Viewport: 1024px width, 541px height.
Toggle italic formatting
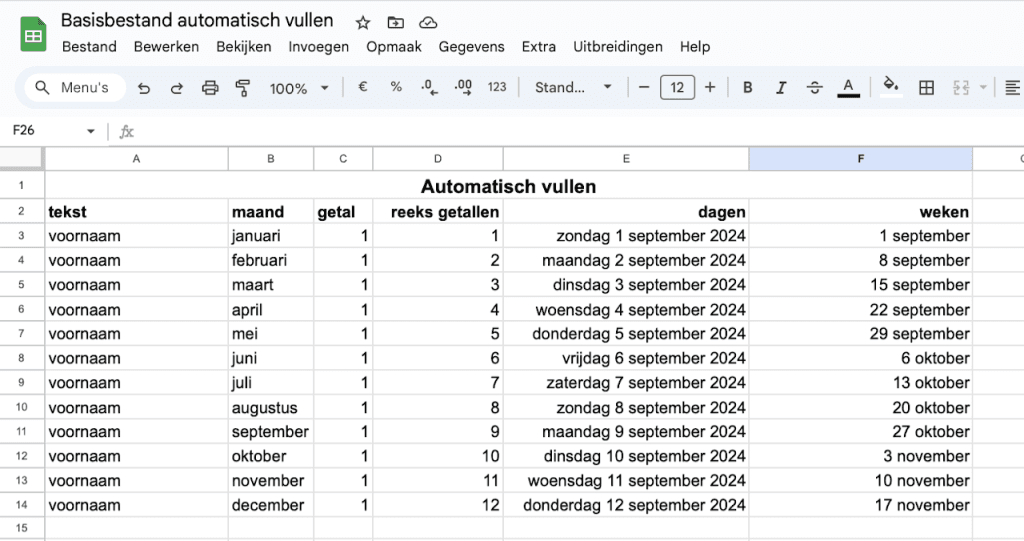pos(781,88)
